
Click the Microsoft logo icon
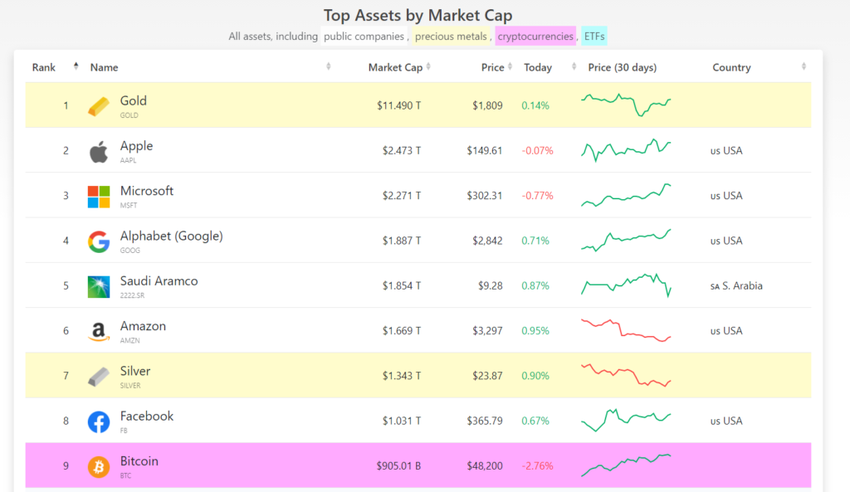(x=98, y=196)
